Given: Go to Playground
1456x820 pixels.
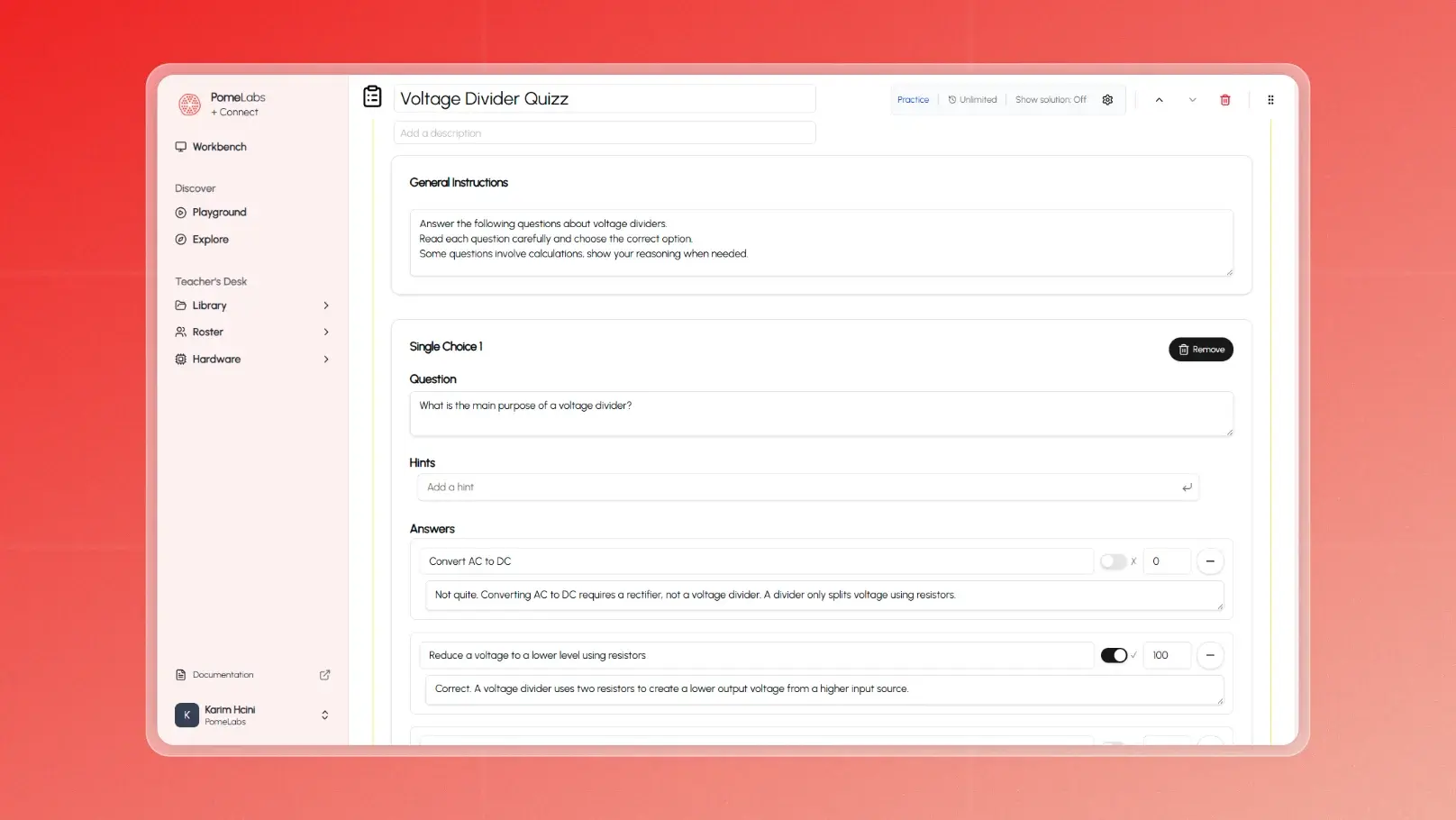Looking at the screenshot, I should (211, 213).
